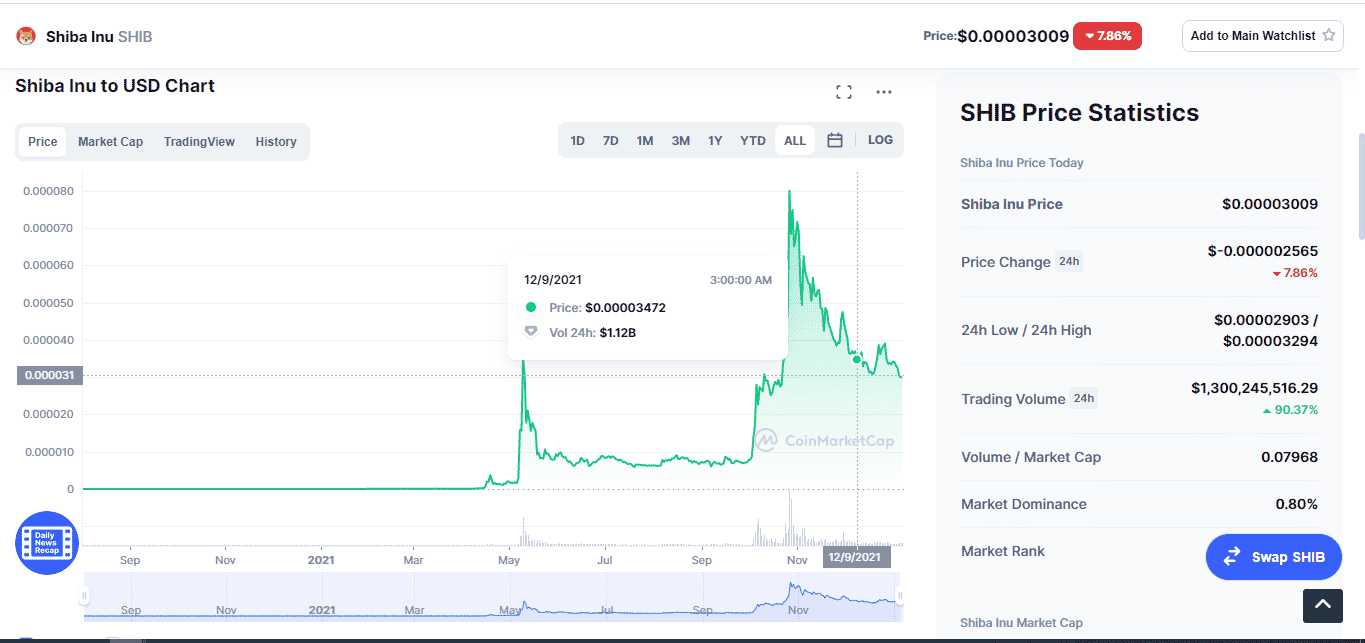Click the 0.000031 current price label on the y-axis

click(x=48, y=376)
